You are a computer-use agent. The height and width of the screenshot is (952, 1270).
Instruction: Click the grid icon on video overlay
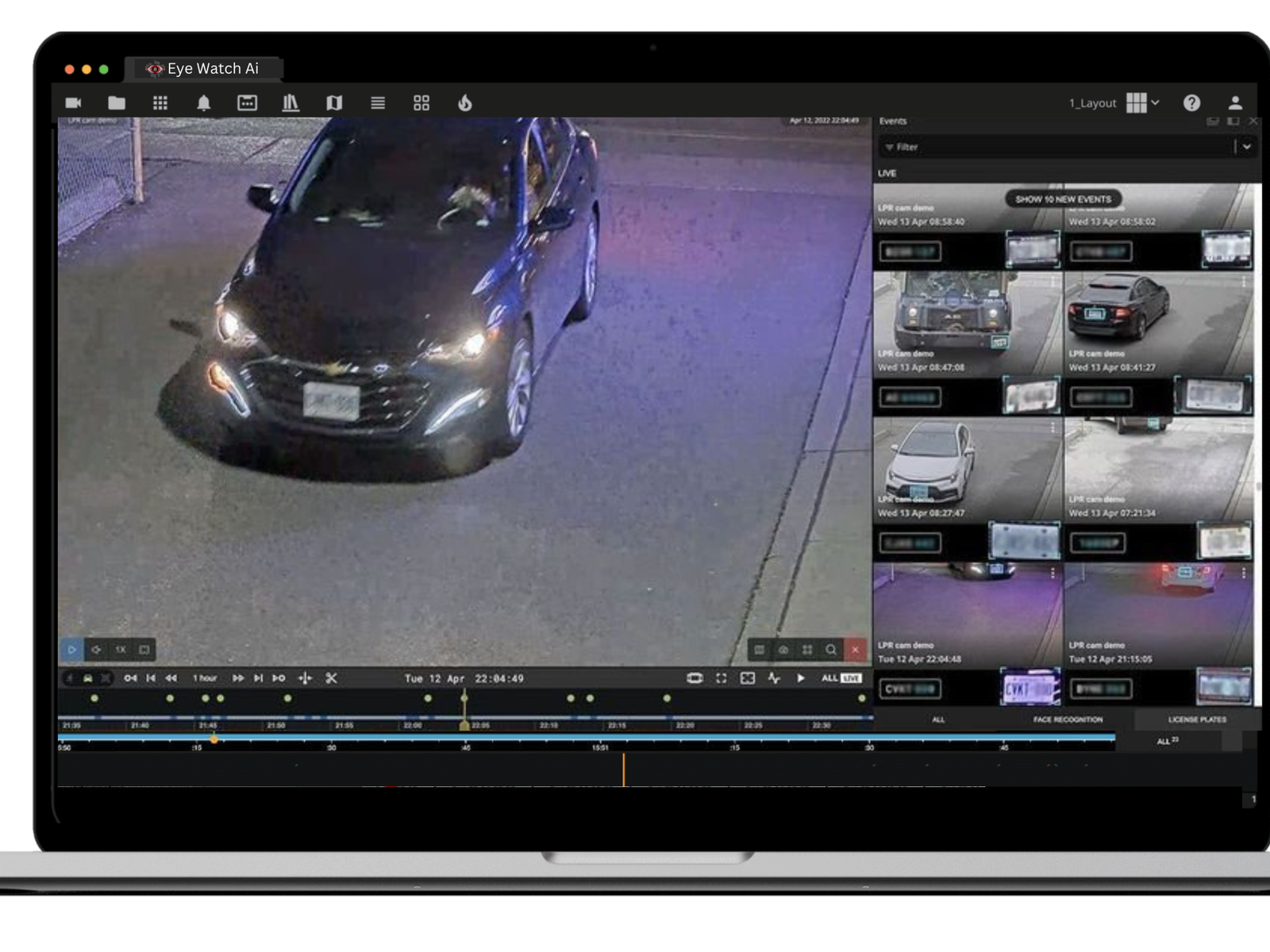point(807,650)
